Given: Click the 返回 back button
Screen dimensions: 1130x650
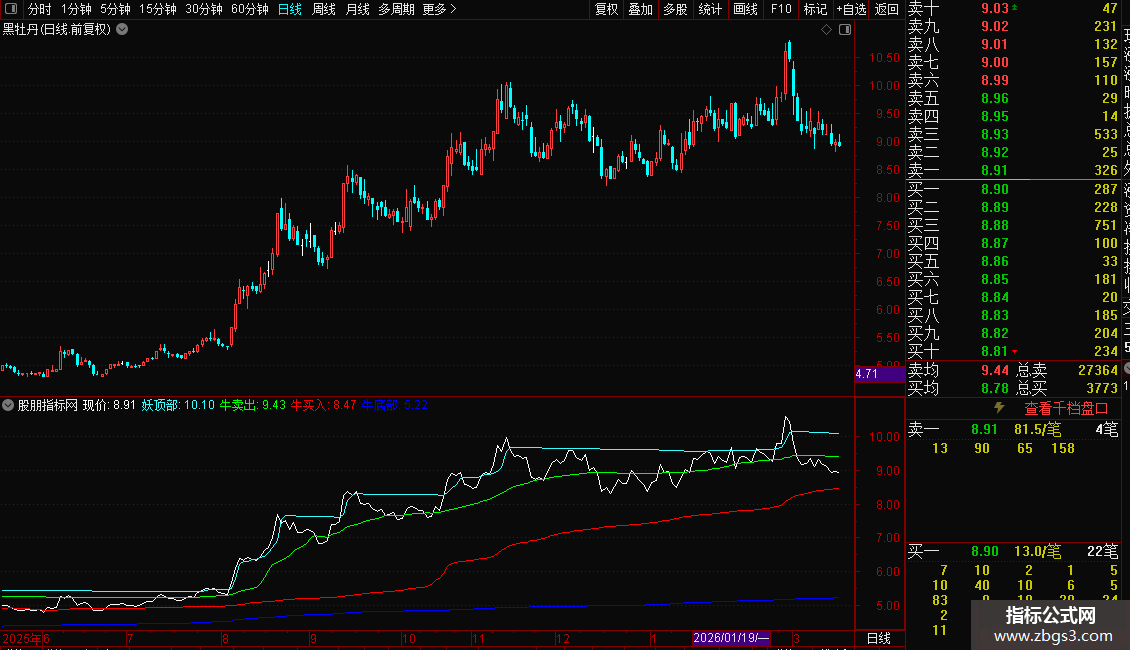Looking at the screenshot, I should tap(886, 9).
